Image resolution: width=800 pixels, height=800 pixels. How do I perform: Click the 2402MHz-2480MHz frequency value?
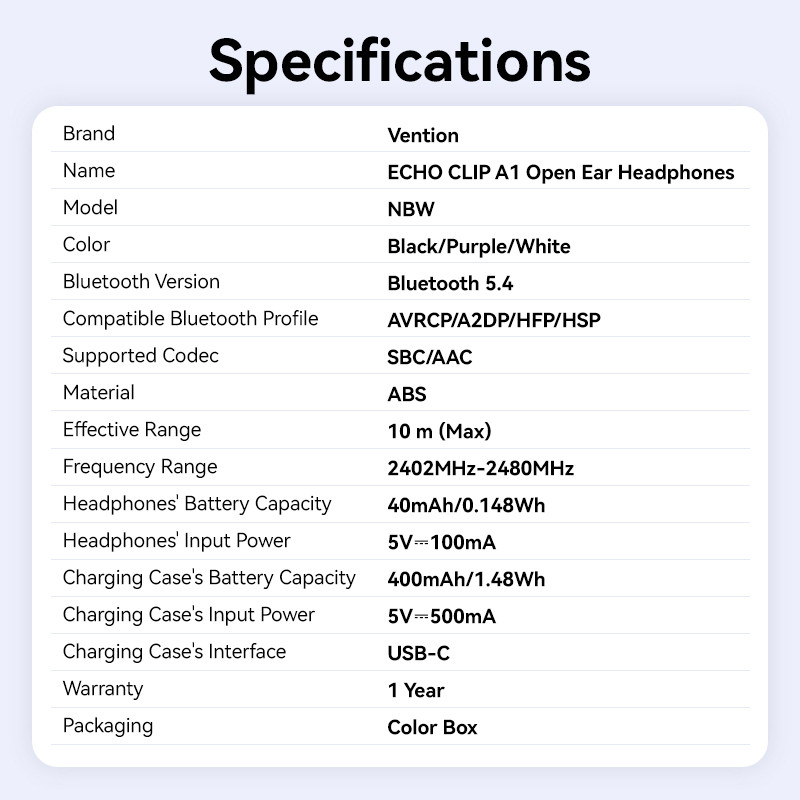tap(480, 468)
